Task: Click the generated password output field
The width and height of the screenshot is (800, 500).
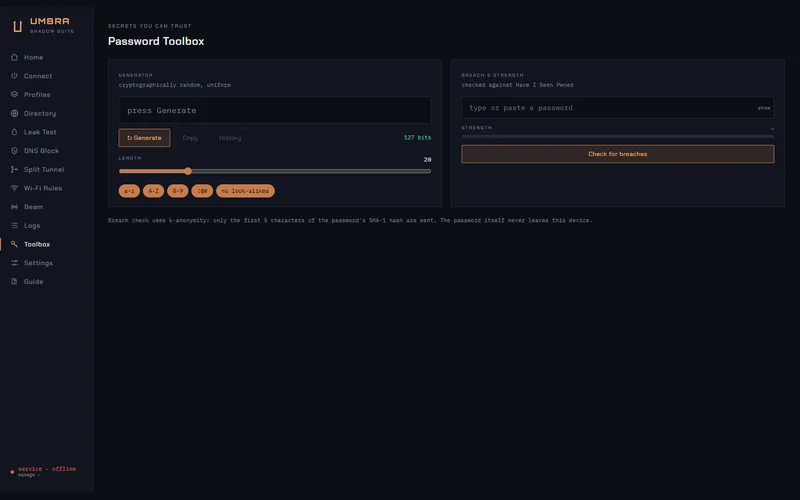Action: coord(274,110)
